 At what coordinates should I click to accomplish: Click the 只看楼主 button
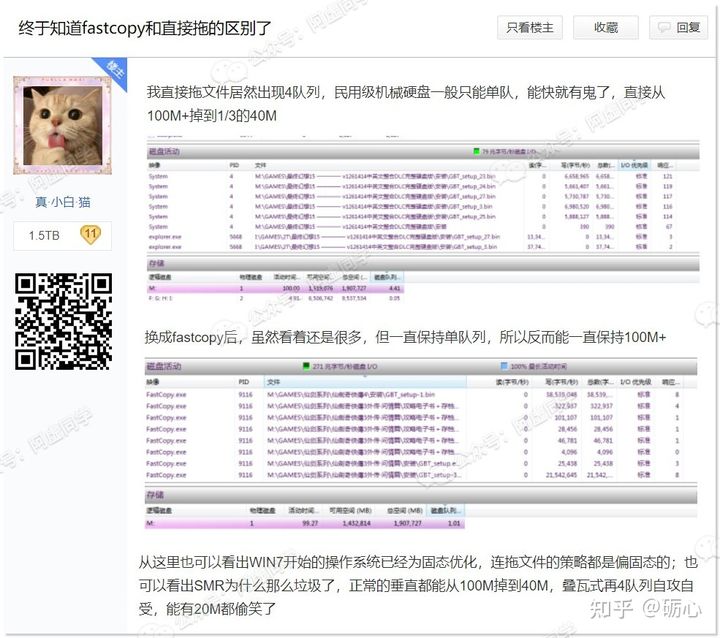pyautogui.click(x=529, y=28)
